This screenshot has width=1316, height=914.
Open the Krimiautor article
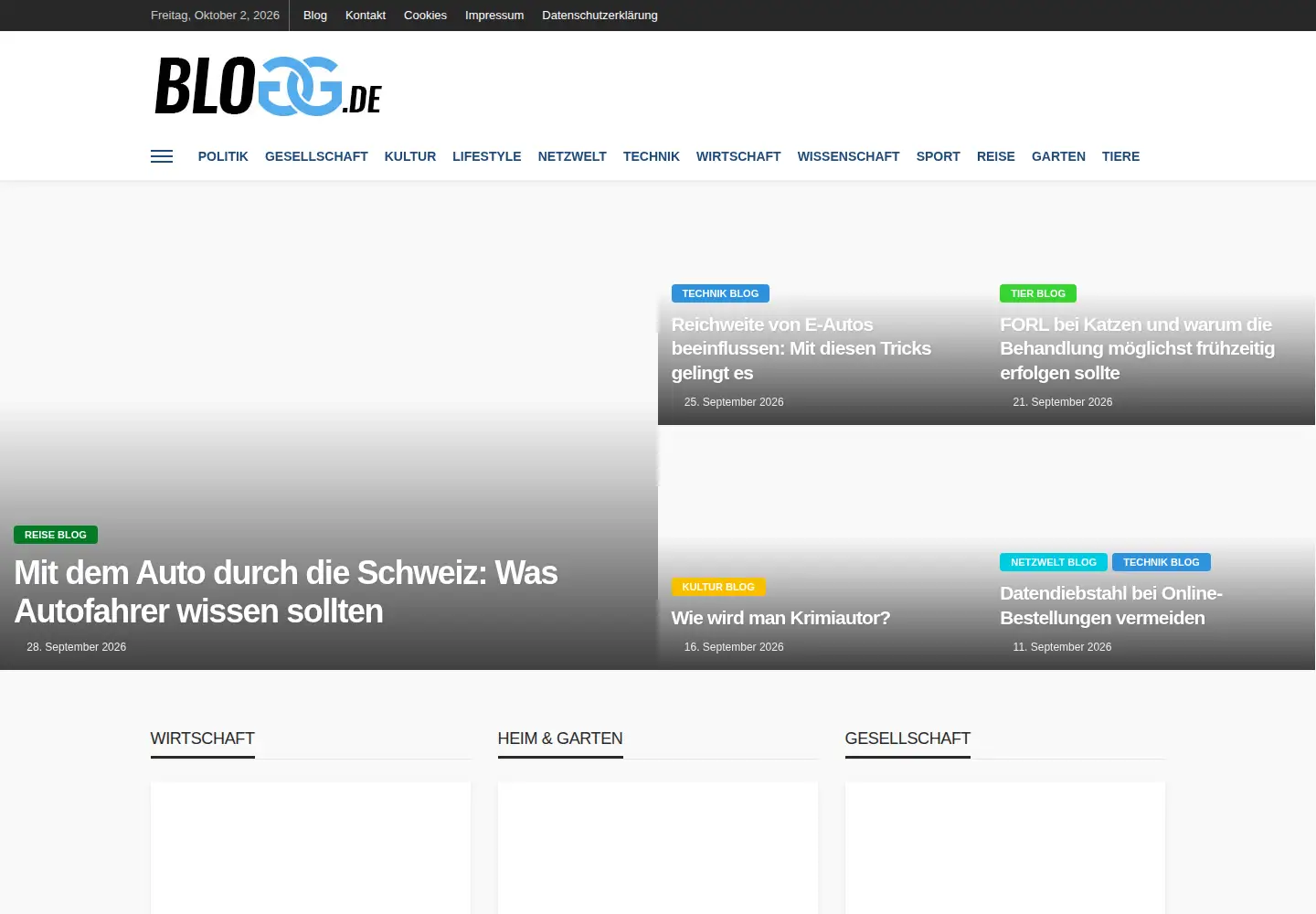[x=780, y=618]
